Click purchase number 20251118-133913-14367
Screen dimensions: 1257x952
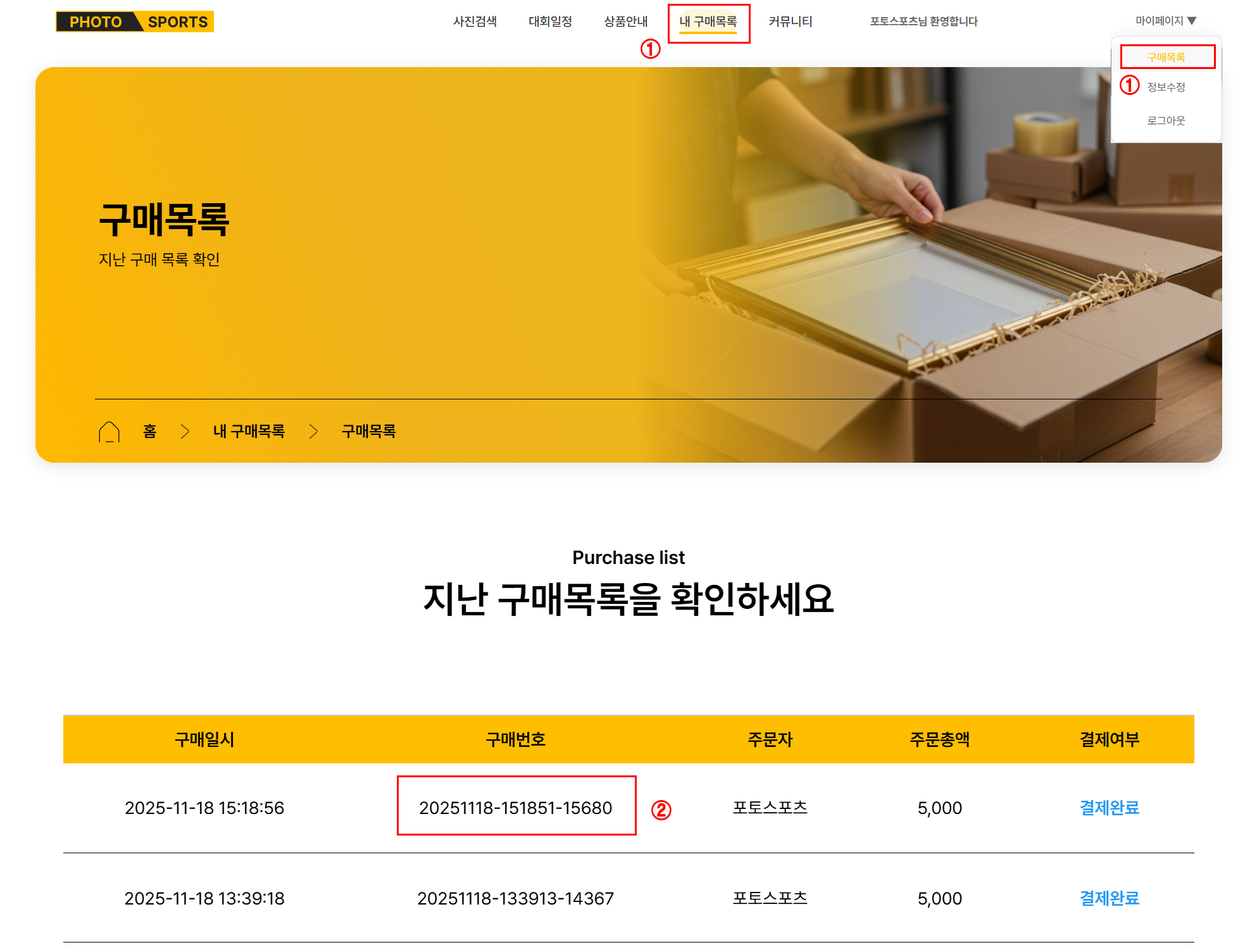[516, 898]
